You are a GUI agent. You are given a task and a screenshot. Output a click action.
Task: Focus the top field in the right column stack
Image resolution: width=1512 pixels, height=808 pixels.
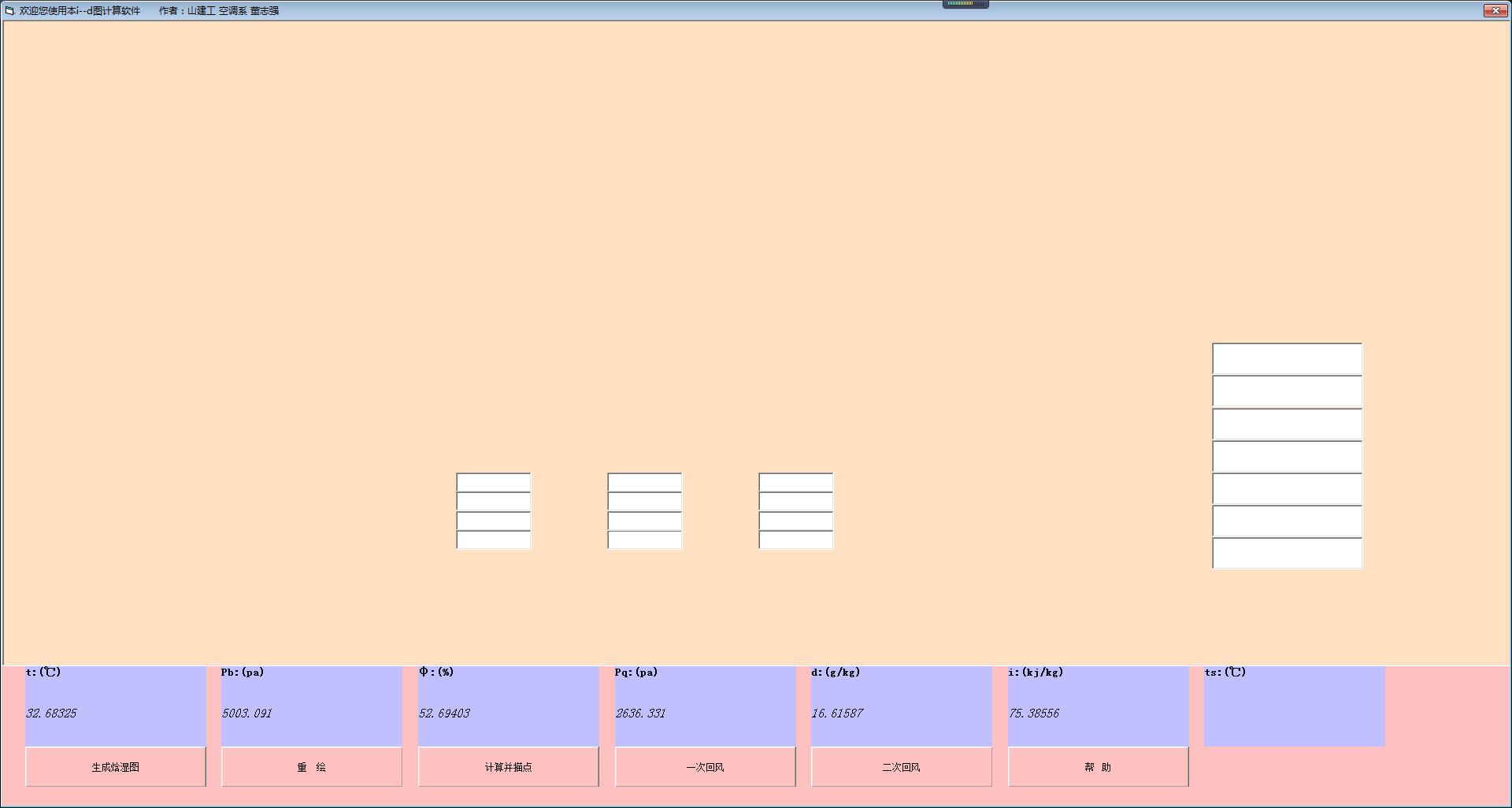pyautogui.click(x=1288, y=359)
